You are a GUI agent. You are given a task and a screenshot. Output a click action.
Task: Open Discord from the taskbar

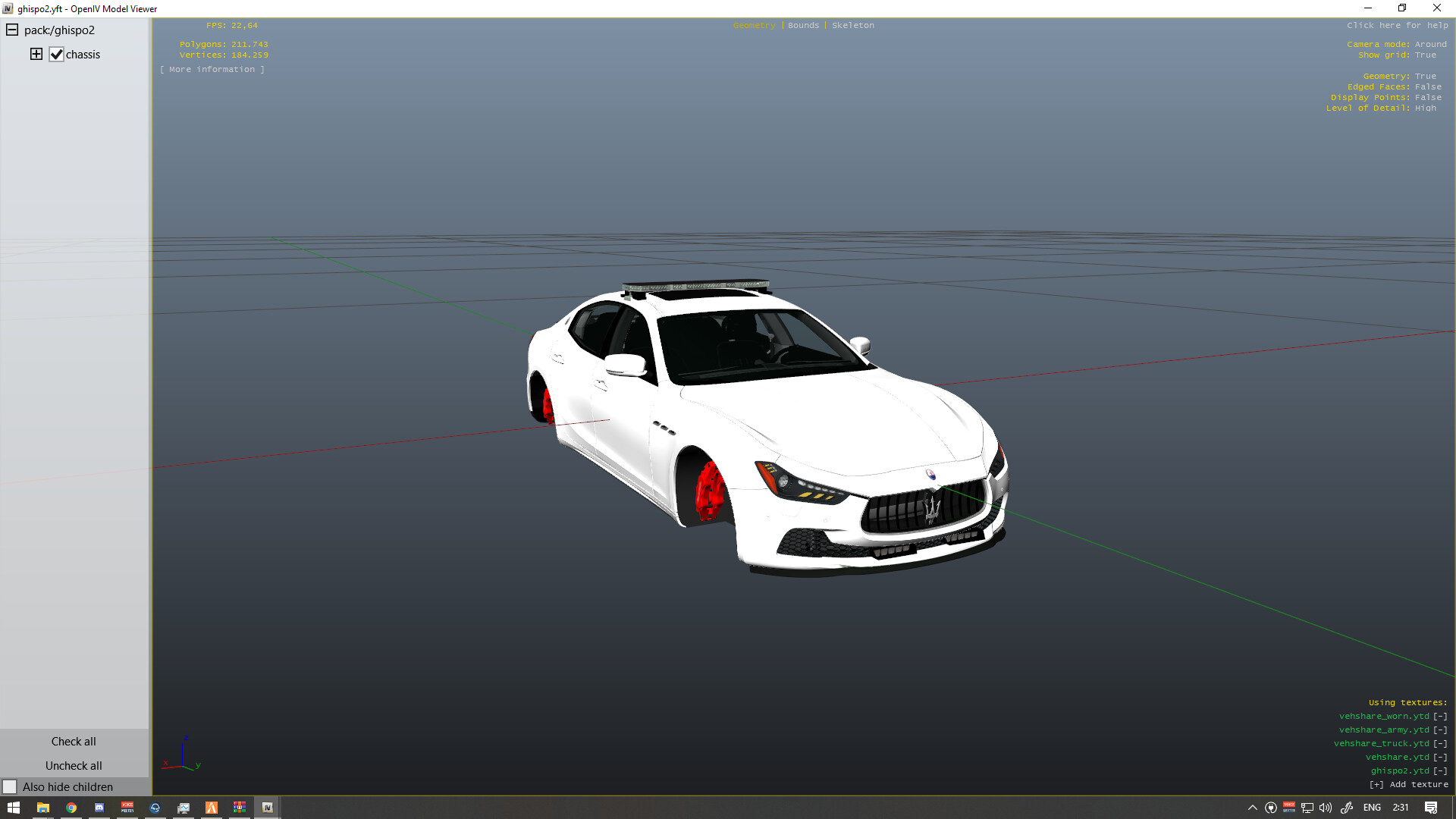[x=99, y=808]
